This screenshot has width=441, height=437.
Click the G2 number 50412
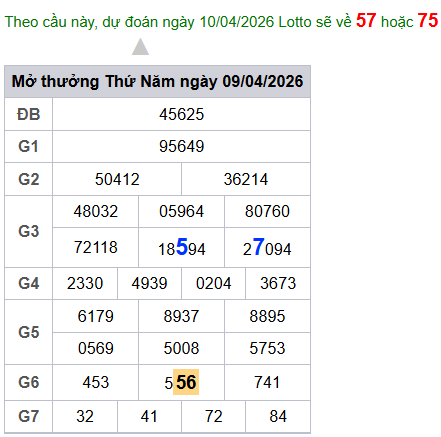(117, 179)
